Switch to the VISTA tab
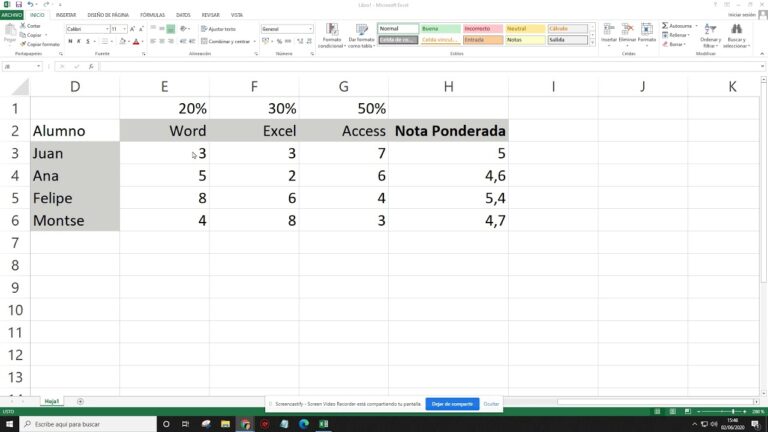Image resolution: width=768 pixels, height=432 pixels. (x=237, y=15)
